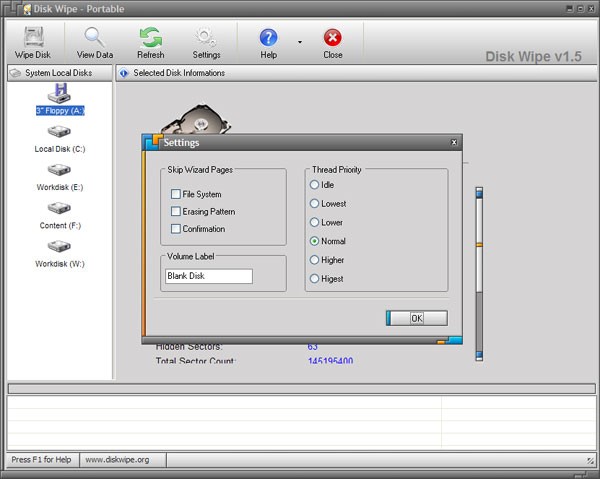
Task: Click the status bar resize grip
Action: [591, 460]
